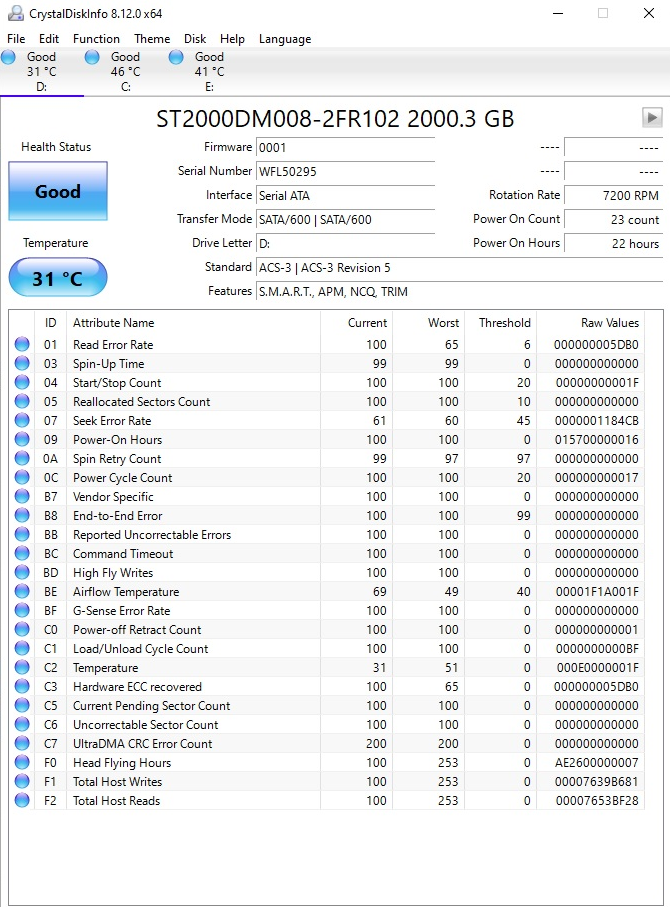Select drive C: status orb at 46 °C

[x=92, y=57]
